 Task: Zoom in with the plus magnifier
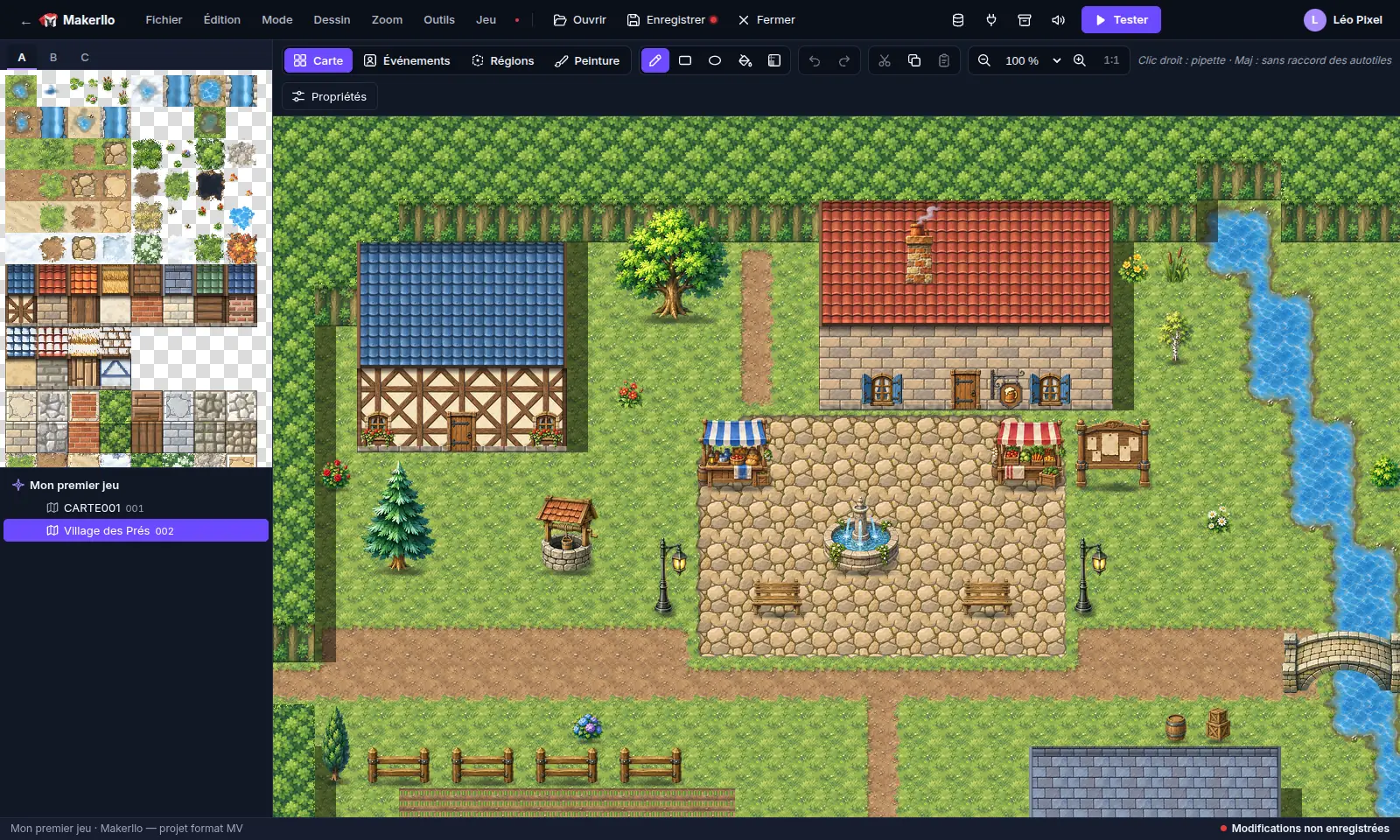click(x=1080, y=60)
